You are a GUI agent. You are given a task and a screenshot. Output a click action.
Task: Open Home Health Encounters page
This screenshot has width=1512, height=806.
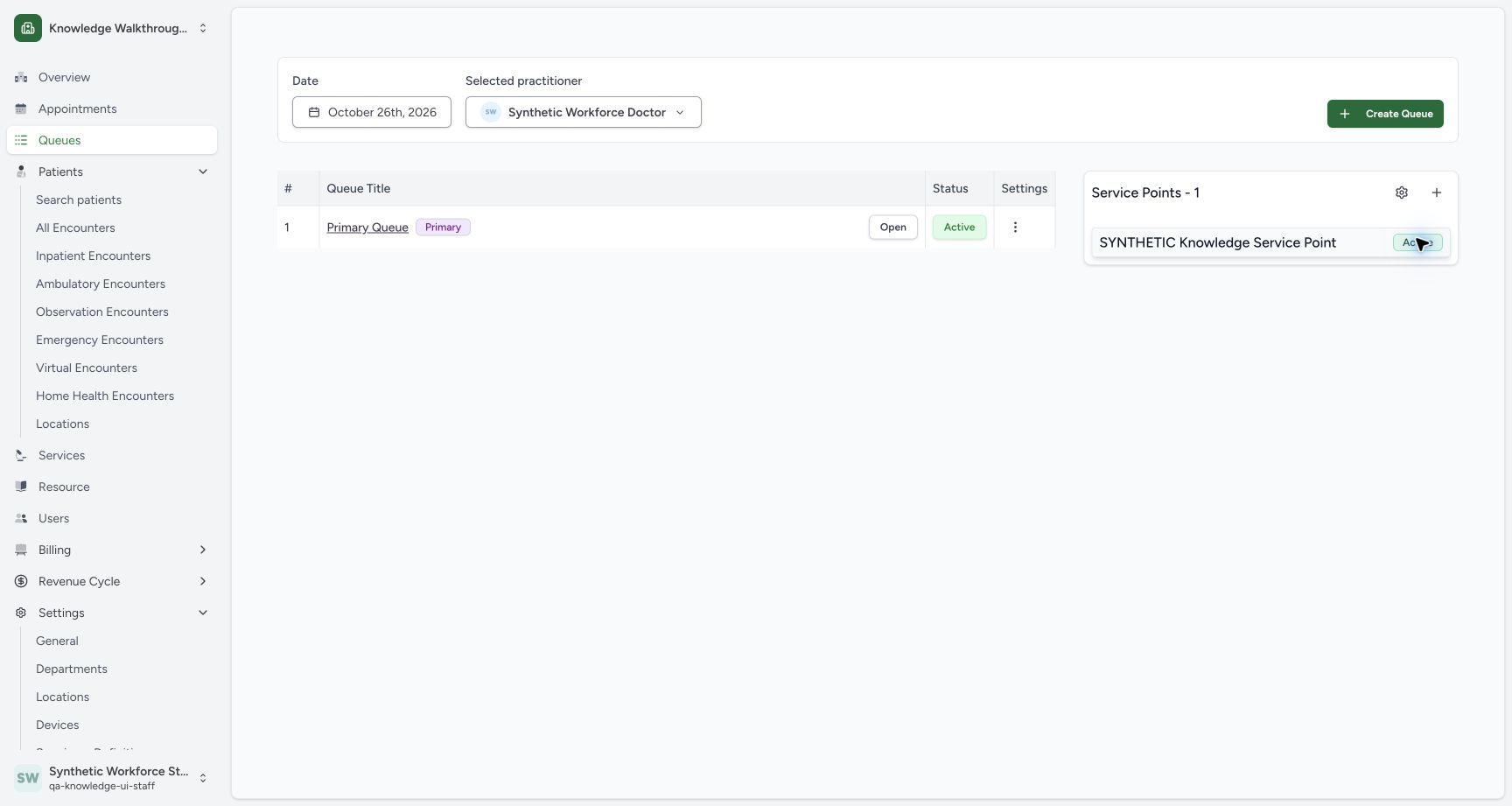tap(105, 396)
